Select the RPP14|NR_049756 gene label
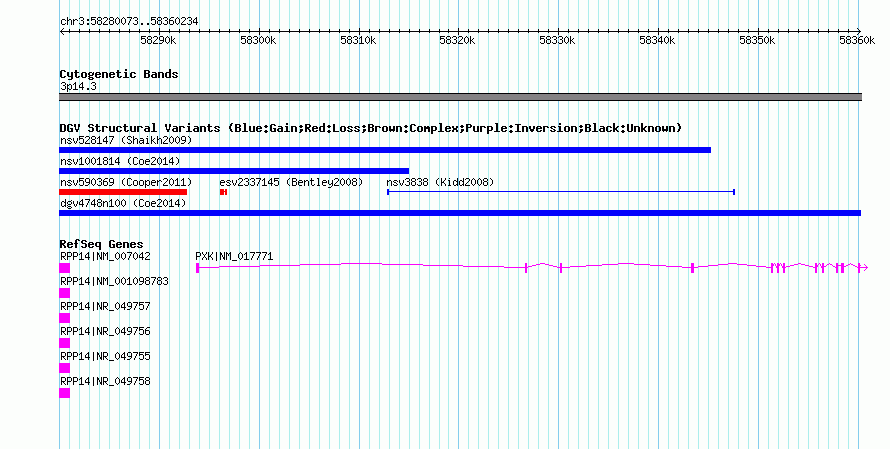The image size is (890, 449). click(106, 331)
